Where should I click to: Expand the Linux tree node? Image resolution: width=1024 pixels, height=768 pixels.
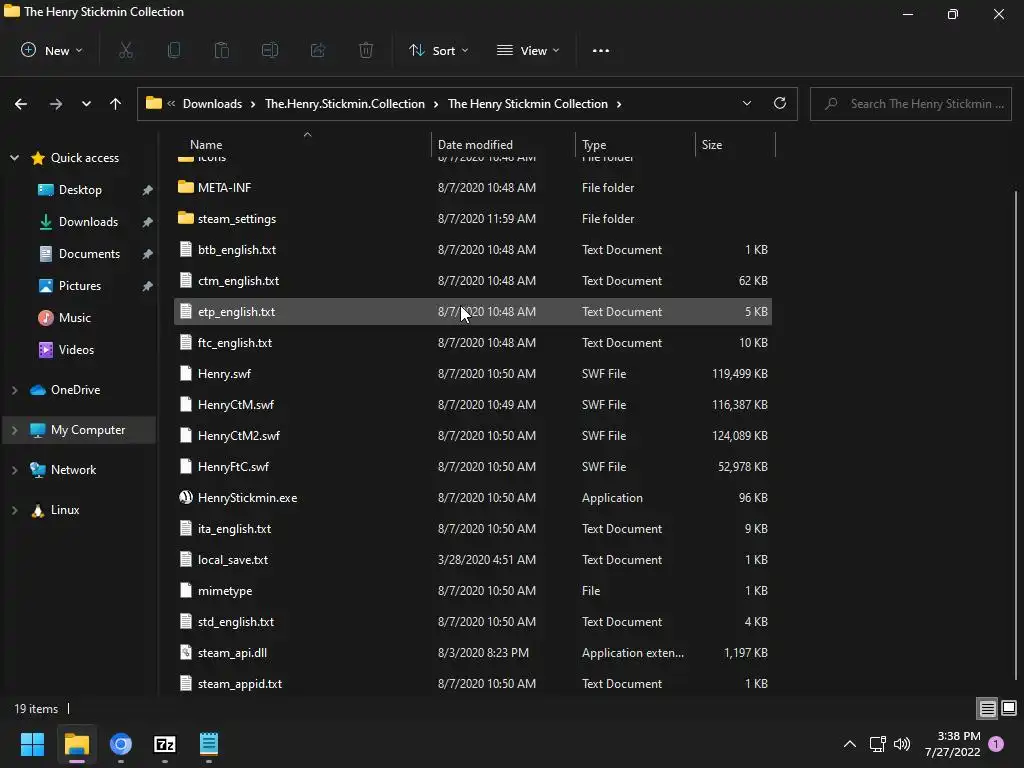[x=14, y=510]
